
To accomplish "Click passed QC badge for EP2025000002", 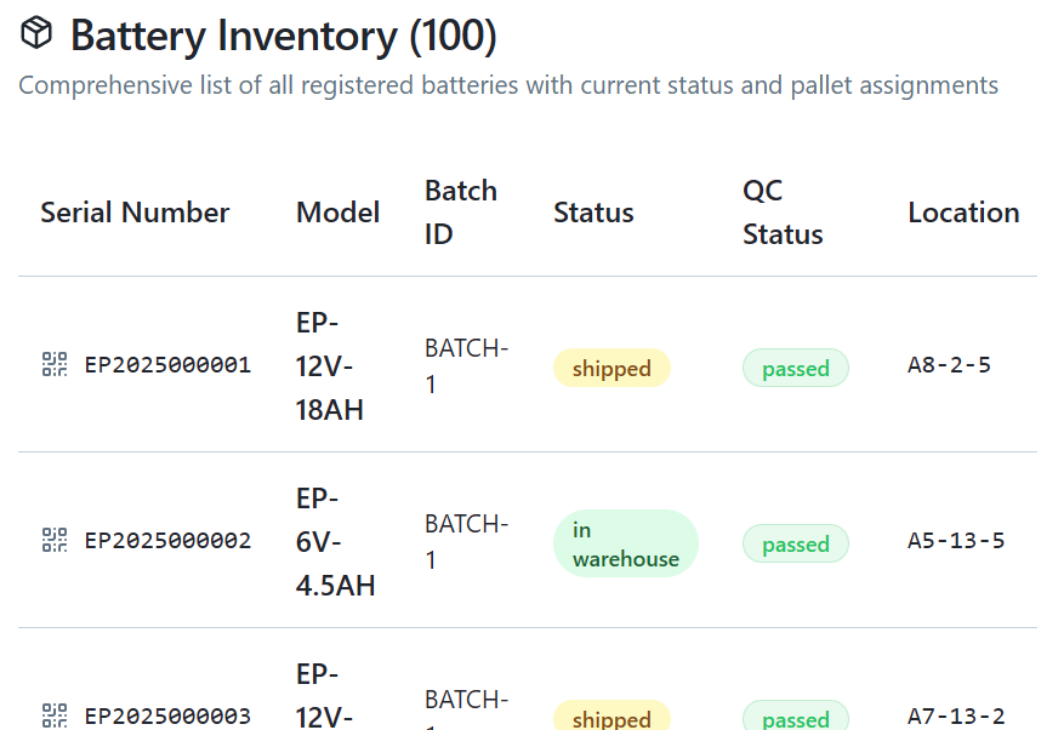I will point(795,544).
